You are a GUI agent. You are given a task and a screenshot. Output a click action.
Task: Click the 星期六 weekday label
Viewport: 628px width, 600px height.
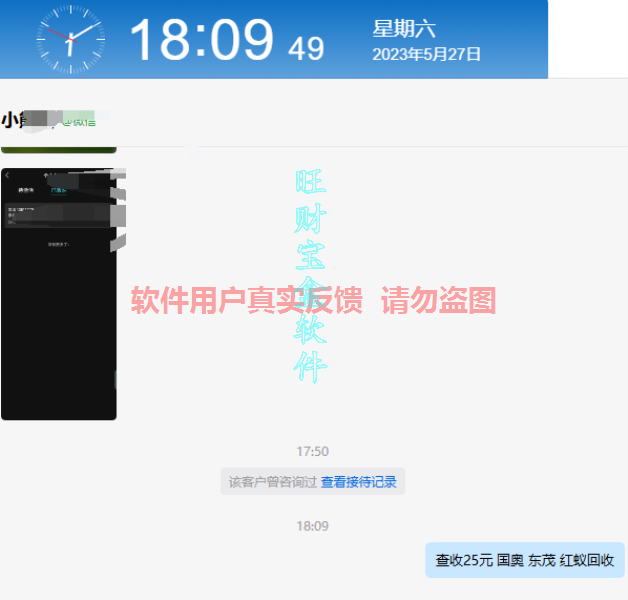[x=404, y=29]
